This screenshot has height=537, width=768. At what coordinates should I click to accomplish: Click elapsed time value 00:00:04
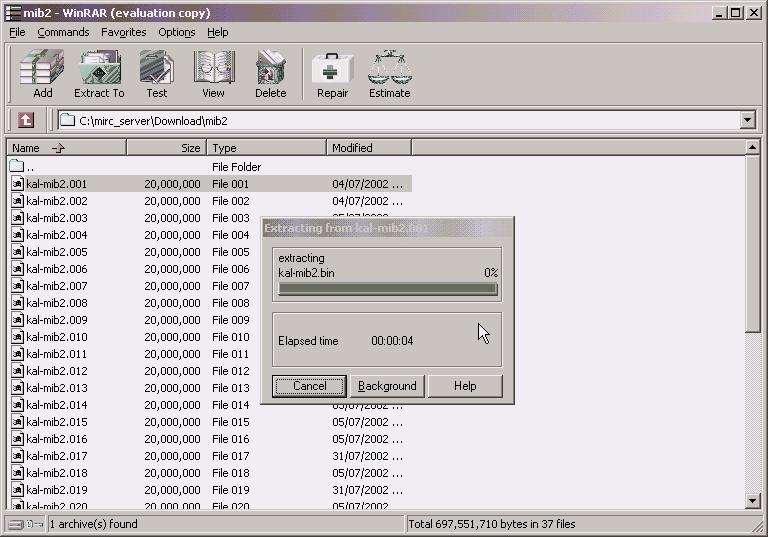point(392,341)
